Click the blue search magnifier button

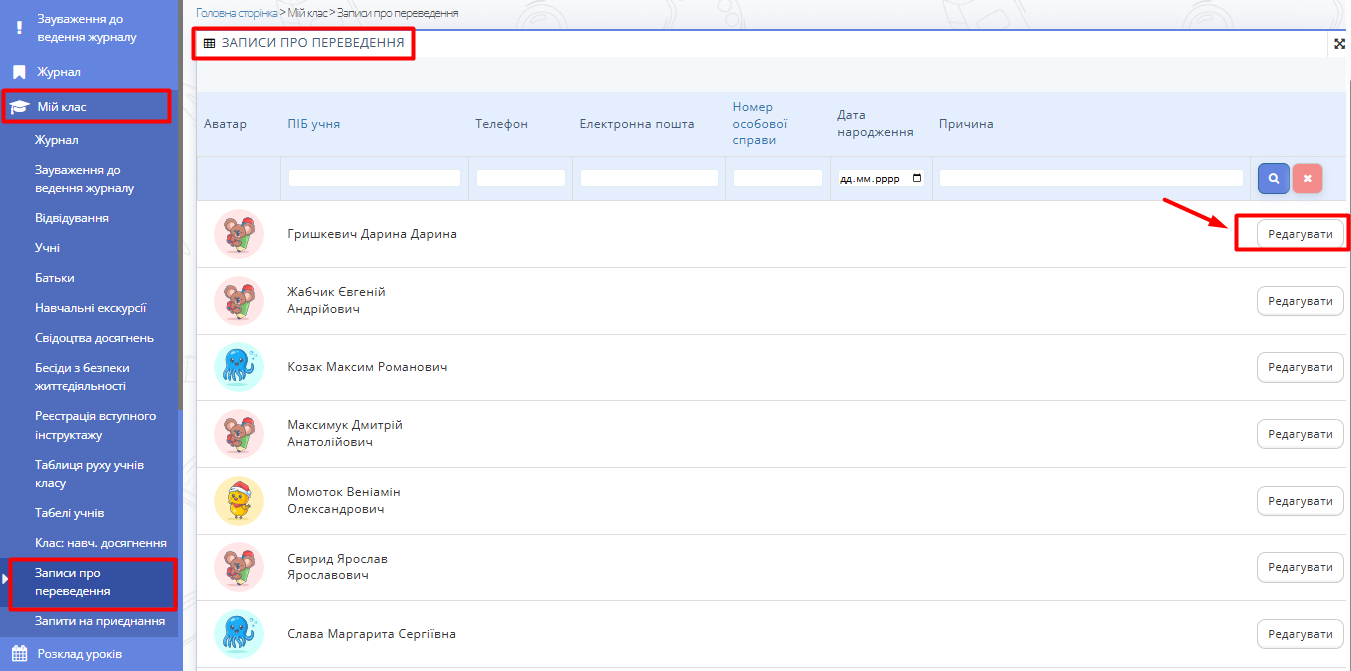1273,178
